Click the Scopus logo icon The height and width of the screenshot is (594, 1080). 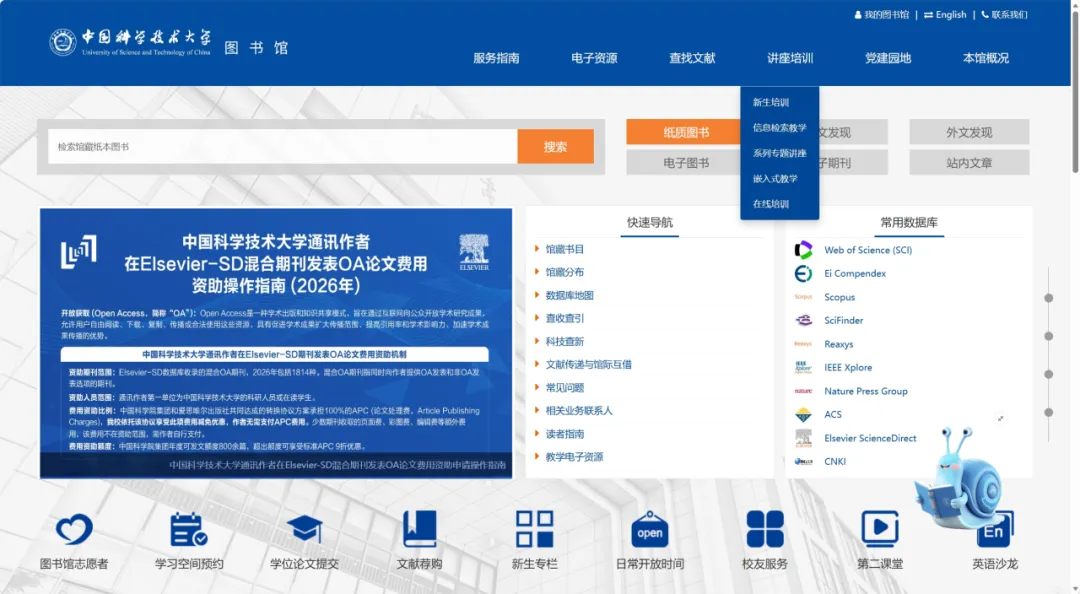coord(803,297)
